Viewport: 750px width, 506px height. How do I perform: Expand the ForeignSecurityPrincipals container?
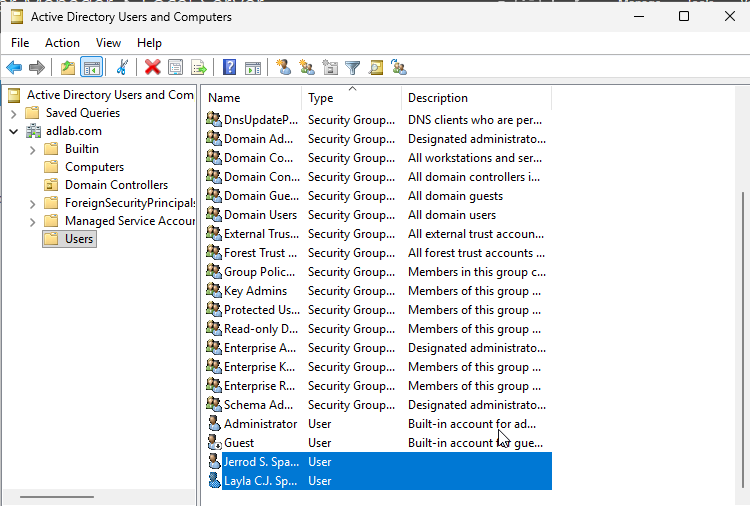coord(32,204)
